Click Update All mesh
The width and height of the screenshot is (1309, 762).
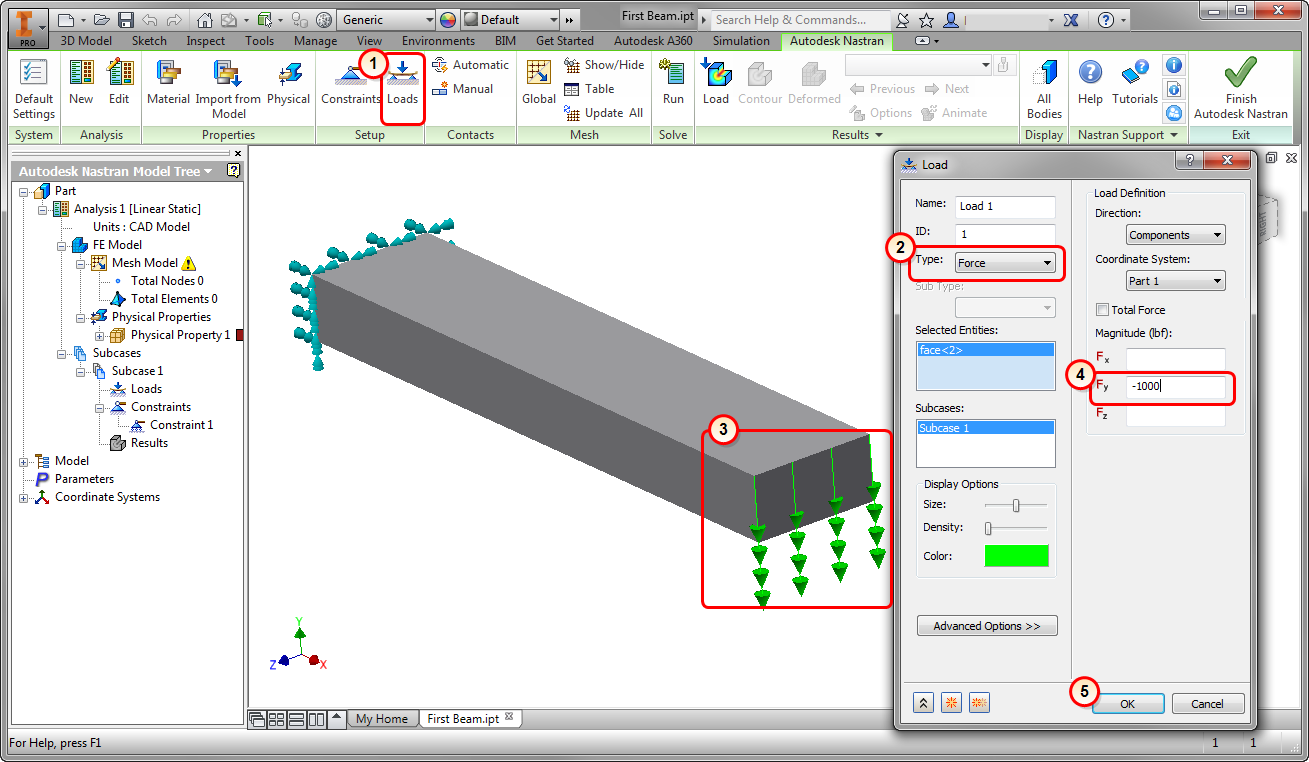click(604, 113)
